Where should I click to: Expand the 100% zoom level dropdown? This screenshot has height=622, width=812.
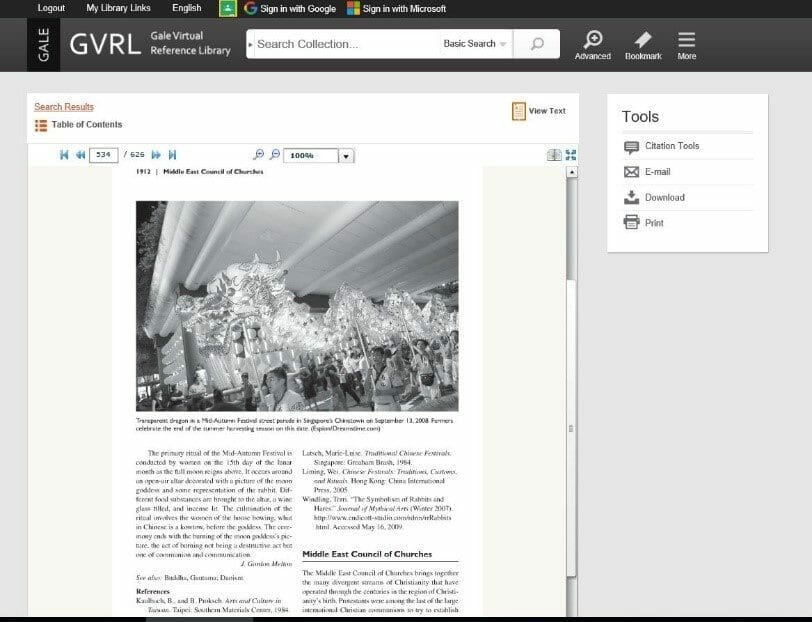(x=346, y=156)
